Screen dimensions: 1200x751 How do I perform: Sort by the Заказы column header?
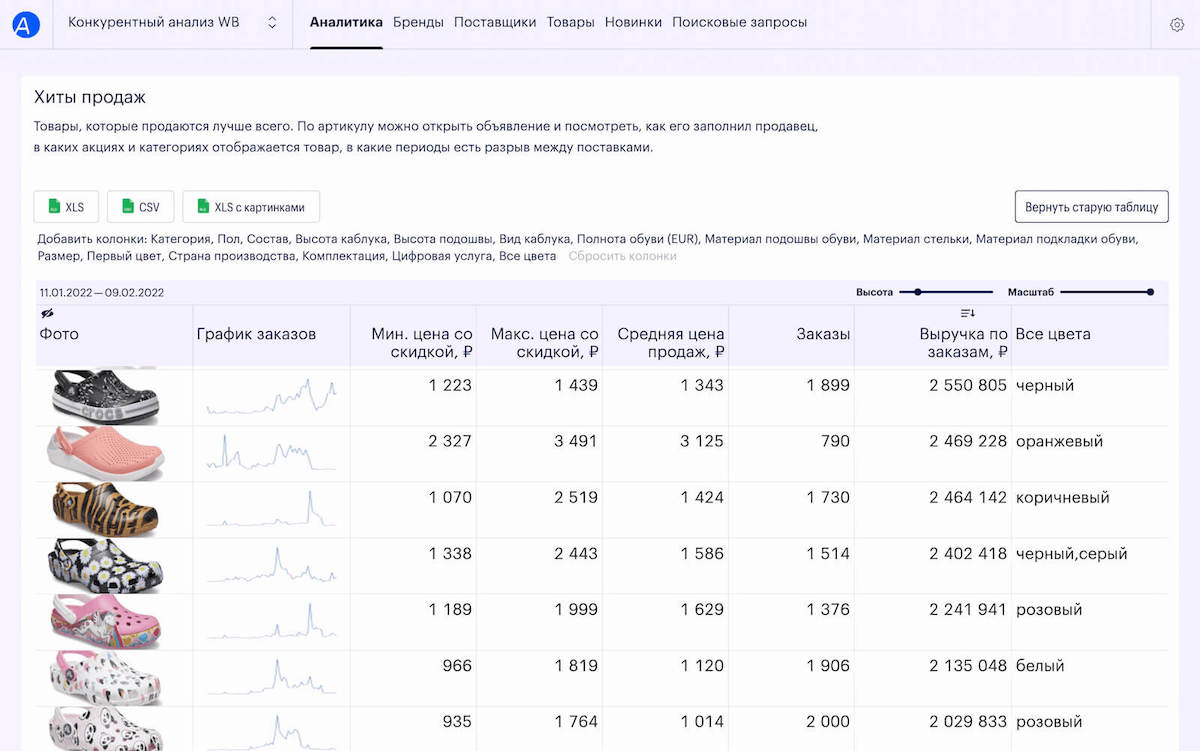(x=824, y=334)
